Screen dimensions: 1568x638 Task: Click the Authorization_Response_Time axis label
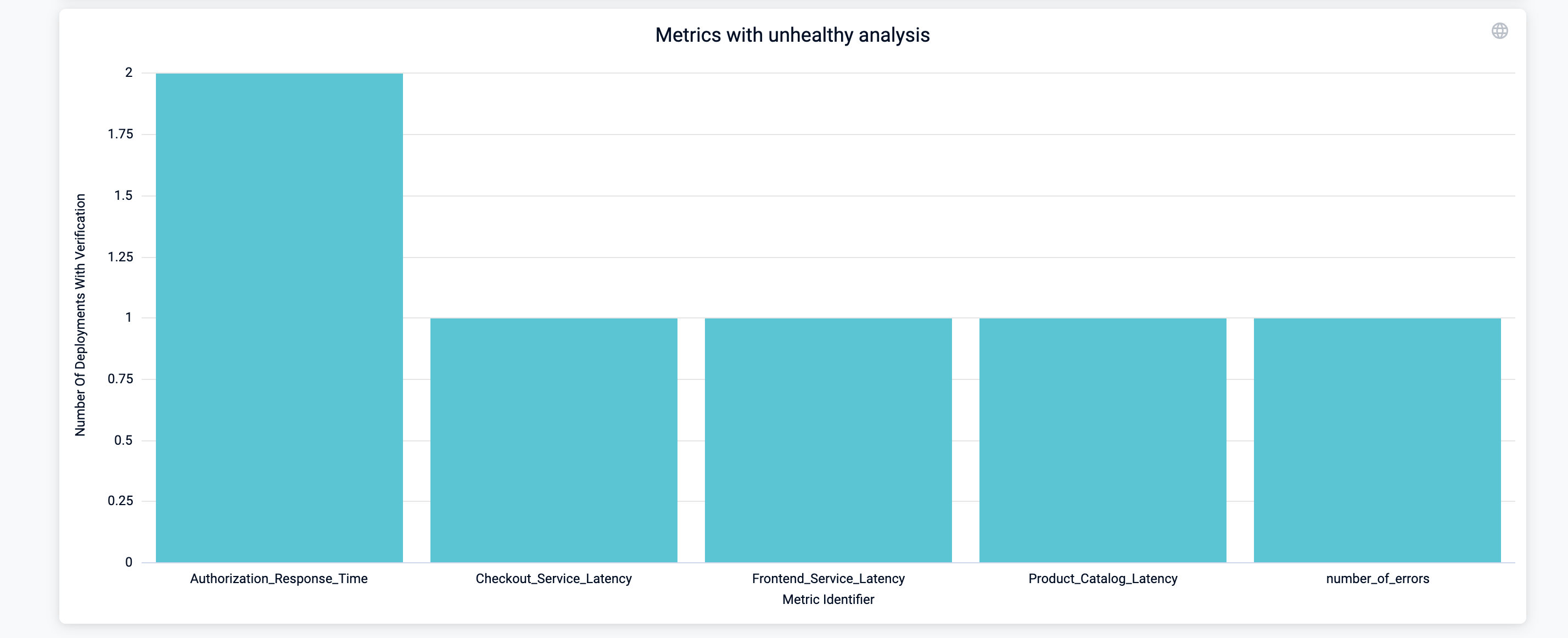(x=279, y=578)
